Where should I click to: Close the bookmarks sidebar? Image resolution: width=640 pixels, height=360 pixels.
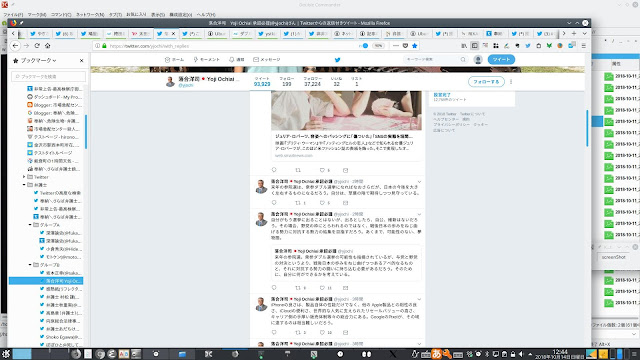click(82, 60)
